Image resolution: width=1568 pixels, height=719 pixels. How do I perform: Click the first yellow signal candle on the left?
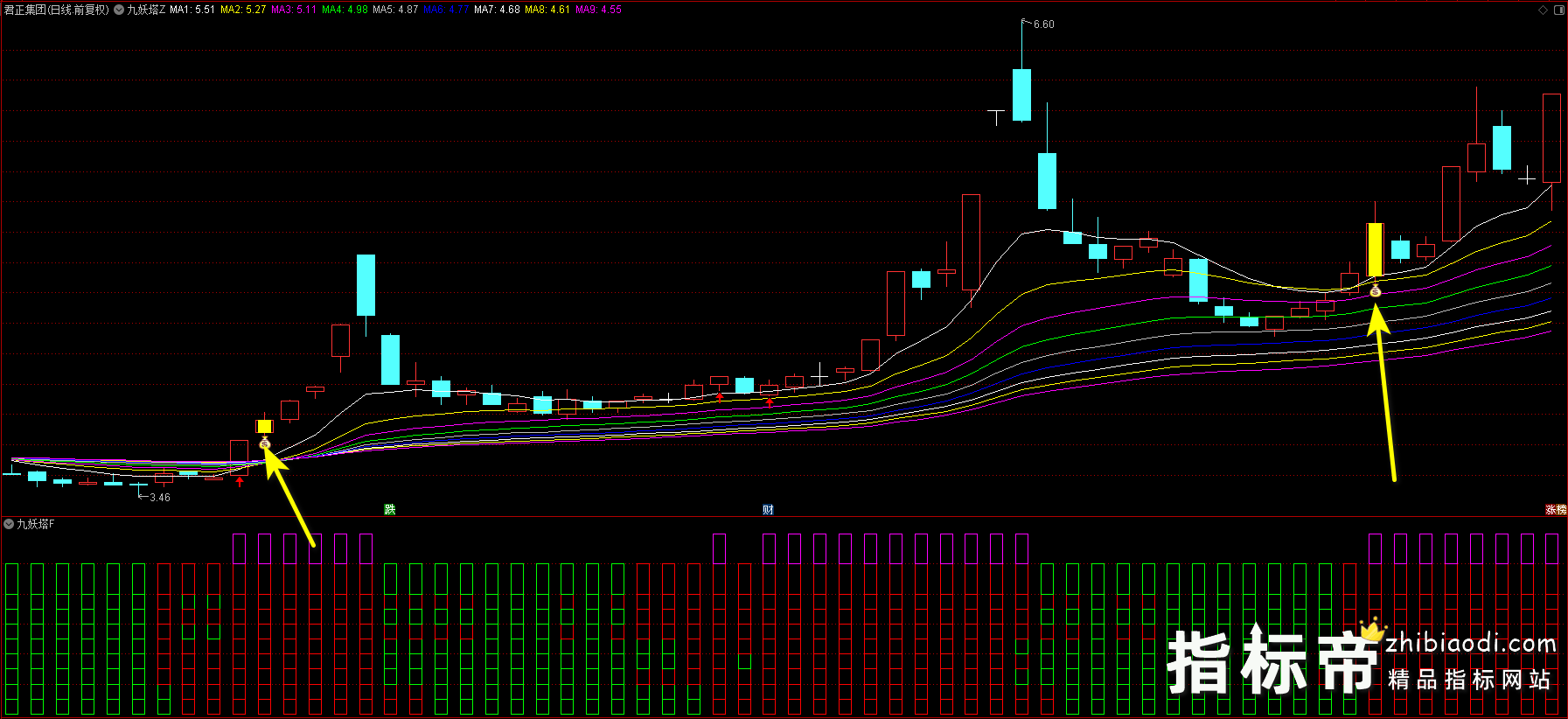(x=265, y=426)
